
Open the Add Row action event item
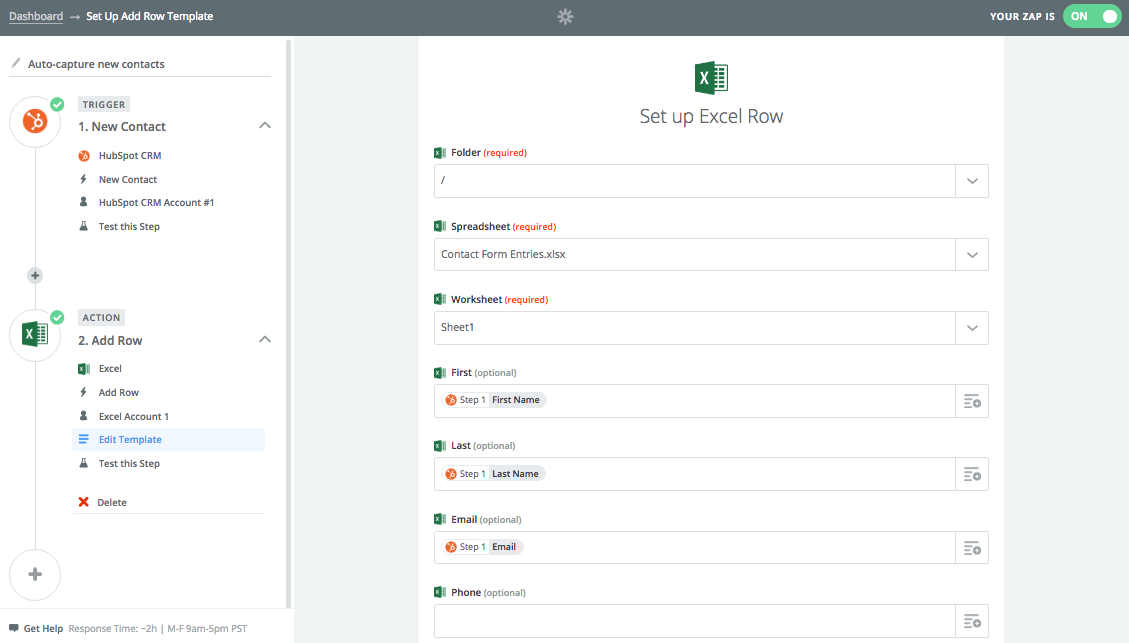[119, 392]
